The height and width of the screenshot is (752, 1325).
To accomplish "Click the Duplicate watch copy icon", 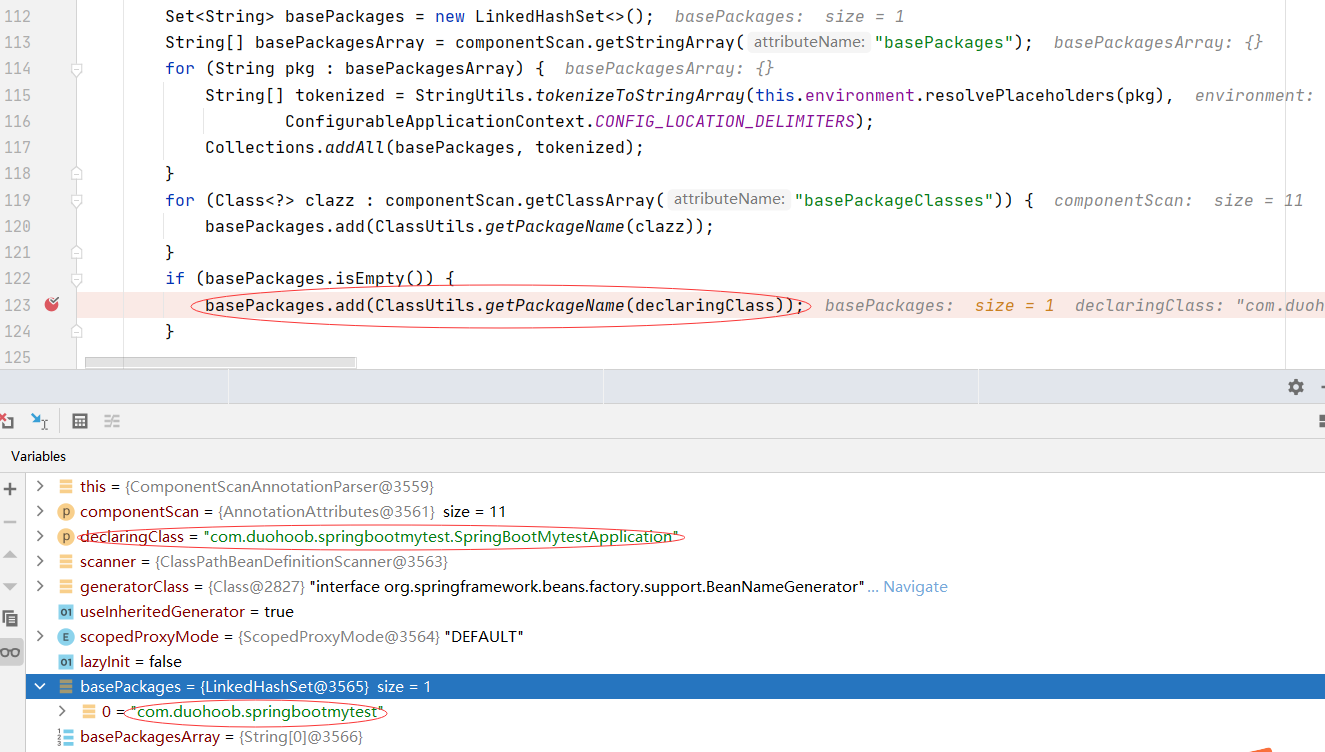I will [10, 618].
